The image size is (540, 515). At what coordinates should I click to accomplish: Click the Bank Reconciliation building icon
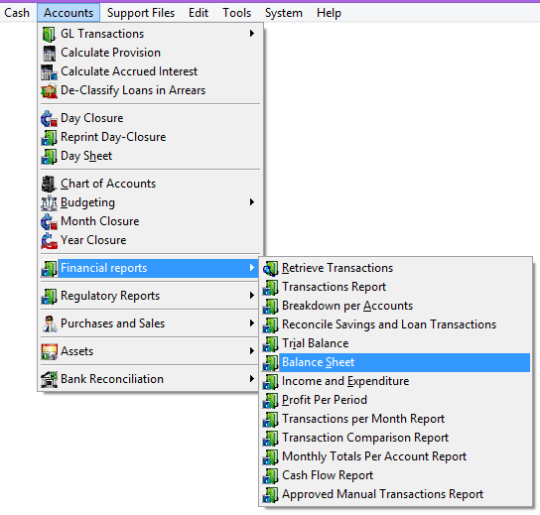tap(49, 379)
